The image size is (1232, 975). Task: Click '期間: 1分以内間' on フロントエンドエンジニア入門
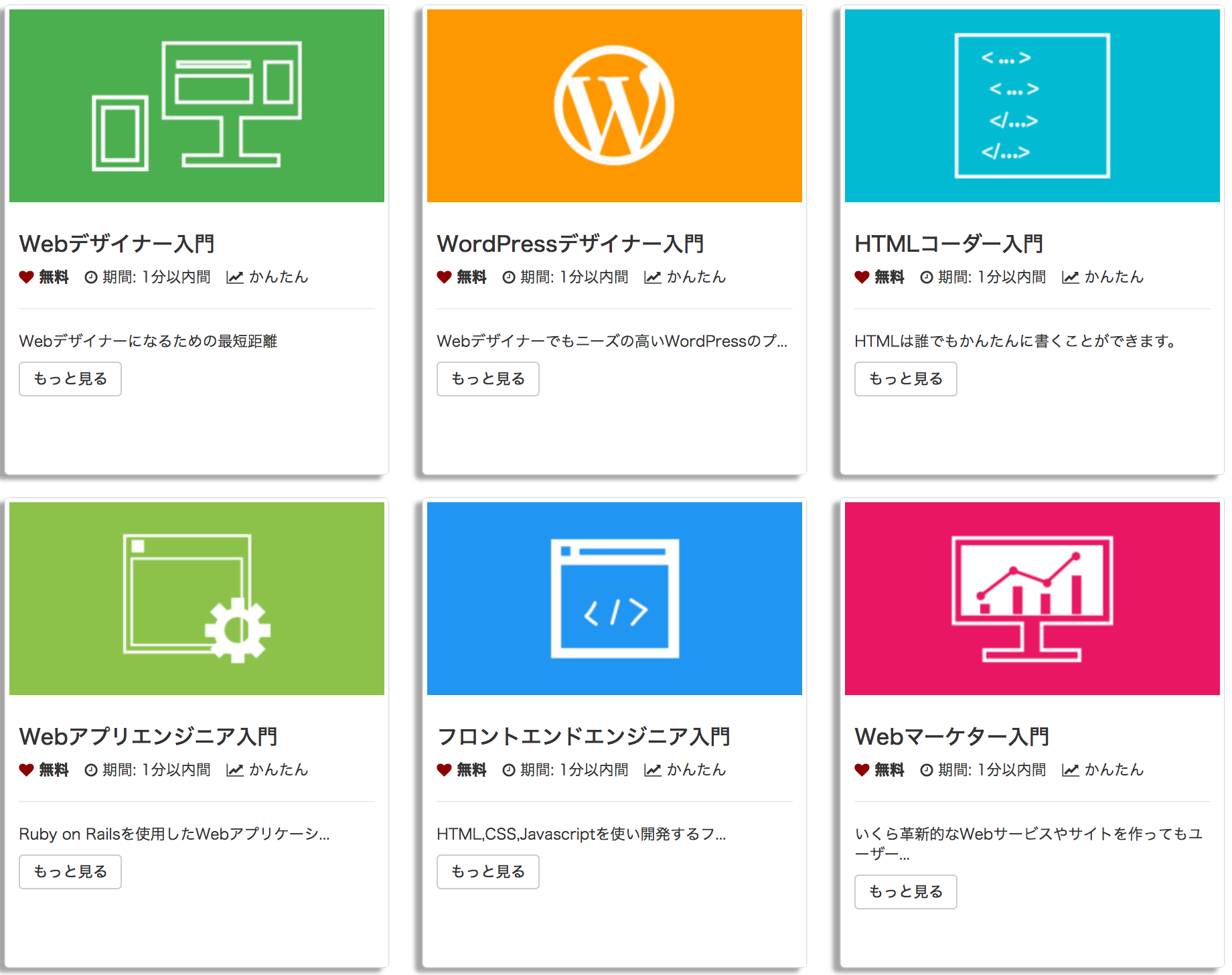574,770
